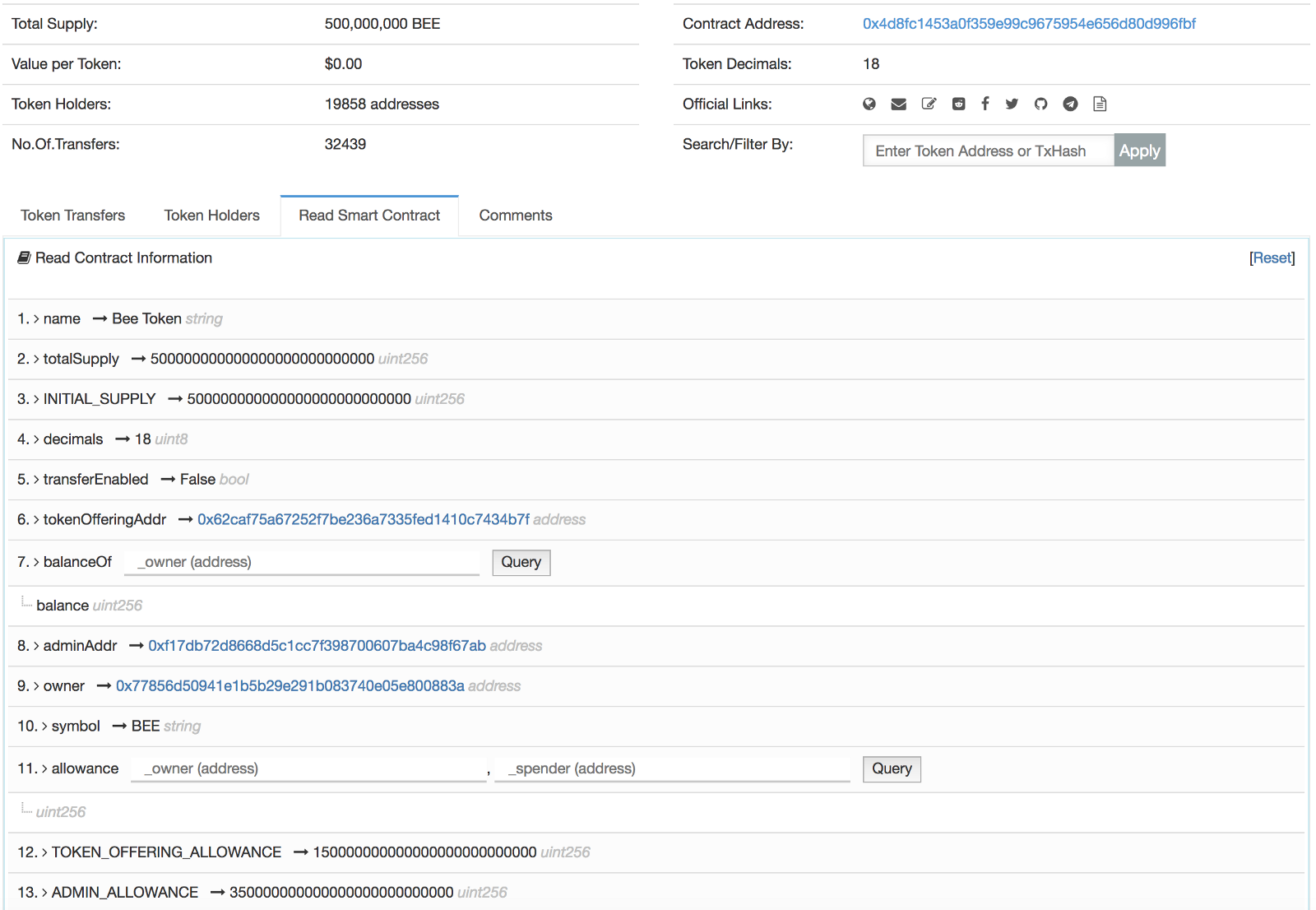Expand the decimals function chevron
The width and height of the screenshot is (1316, 910).
(x=36, y=440)
